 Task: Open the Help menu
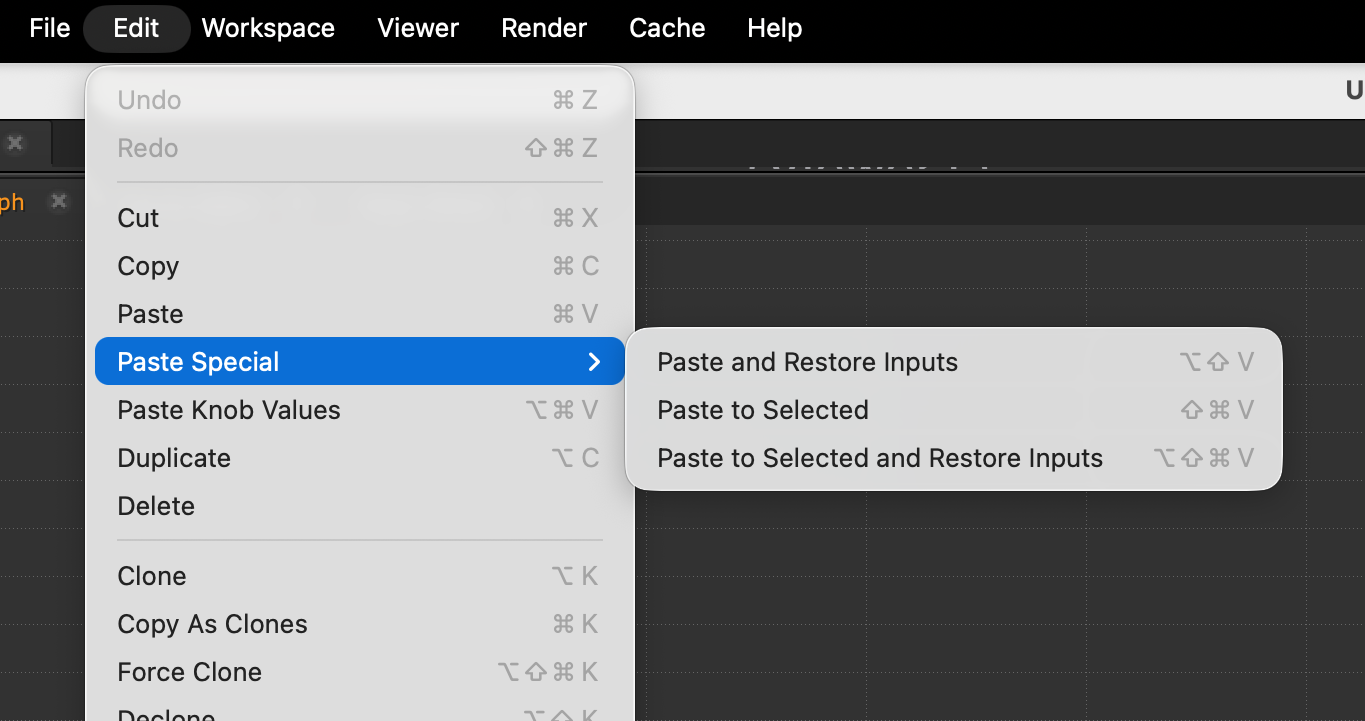pos(774,28)
